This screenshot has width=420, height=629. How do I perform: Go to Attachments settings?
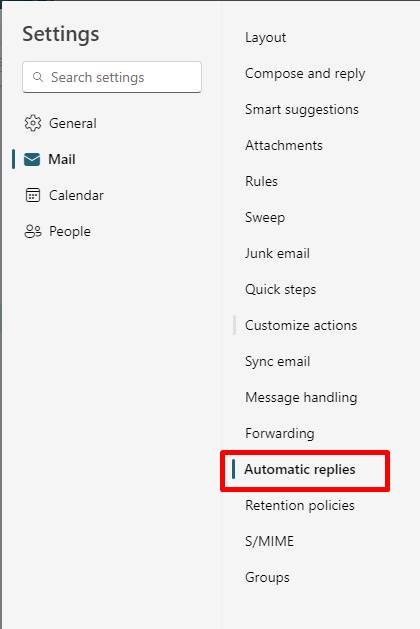tap(284, 145)
